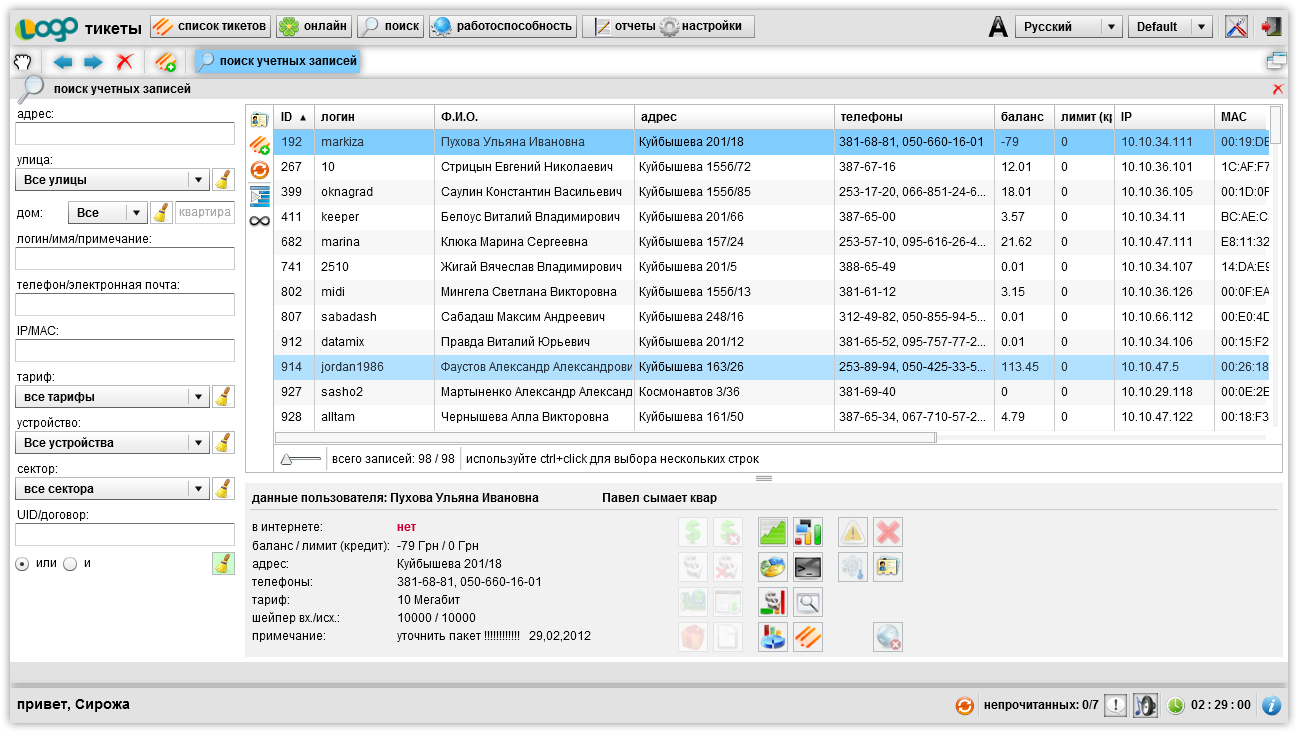Click the "онлайн" button in top bar
Viewport: 1298px width, 733px height.
(x=313, y=26)
